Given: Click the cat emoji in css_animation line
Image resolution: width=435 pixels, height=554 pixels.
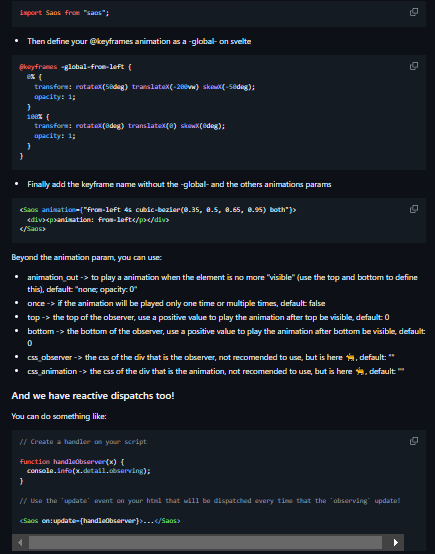Looking at the screenshot, I should coord(360,372).
